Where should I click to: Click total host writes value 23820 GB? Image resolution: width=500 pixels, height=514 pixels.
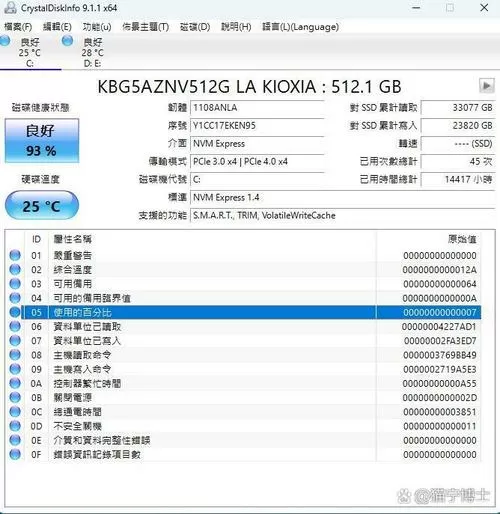coord(458,126)
